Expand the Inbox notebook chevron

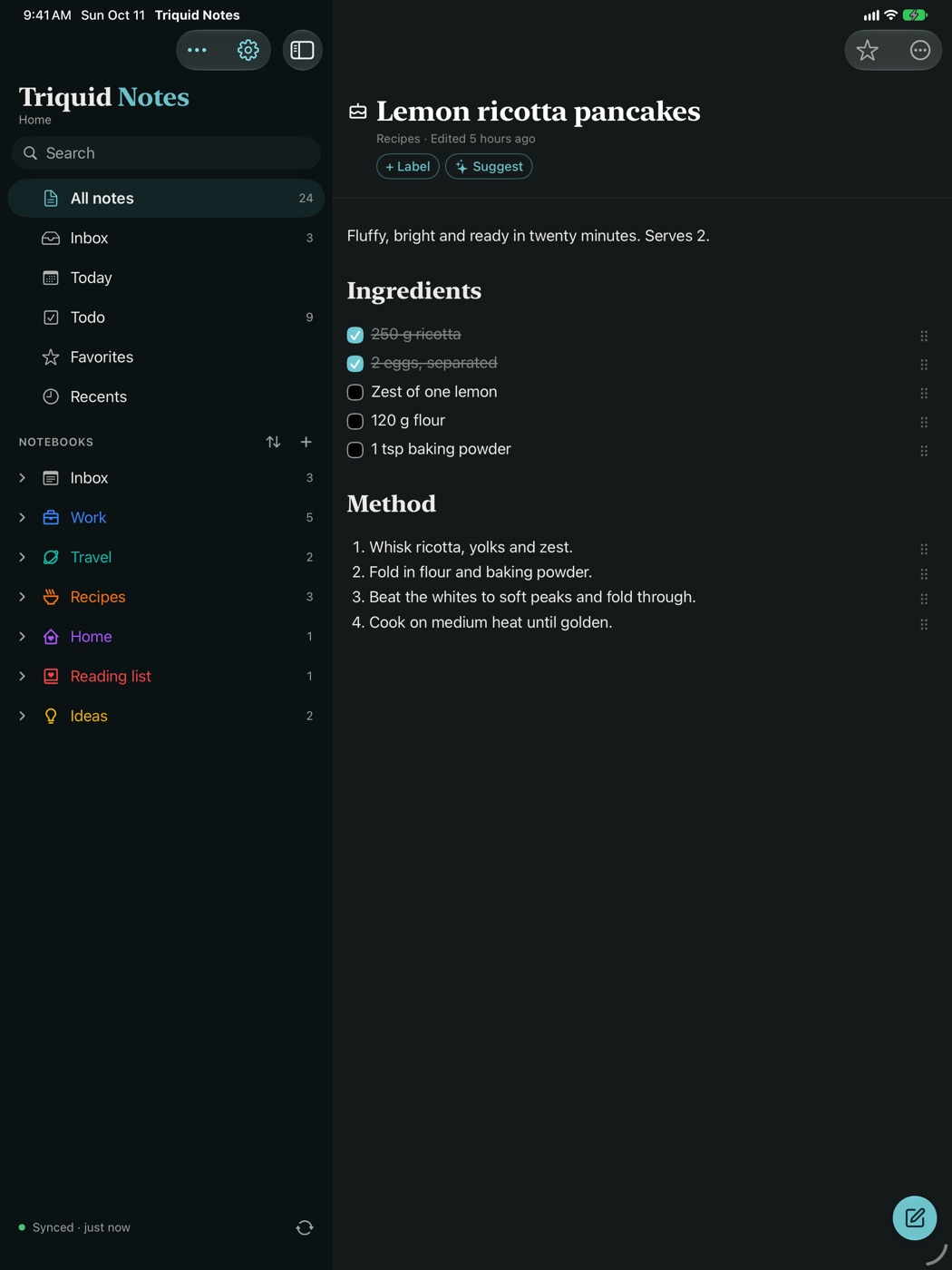point(23,477)
